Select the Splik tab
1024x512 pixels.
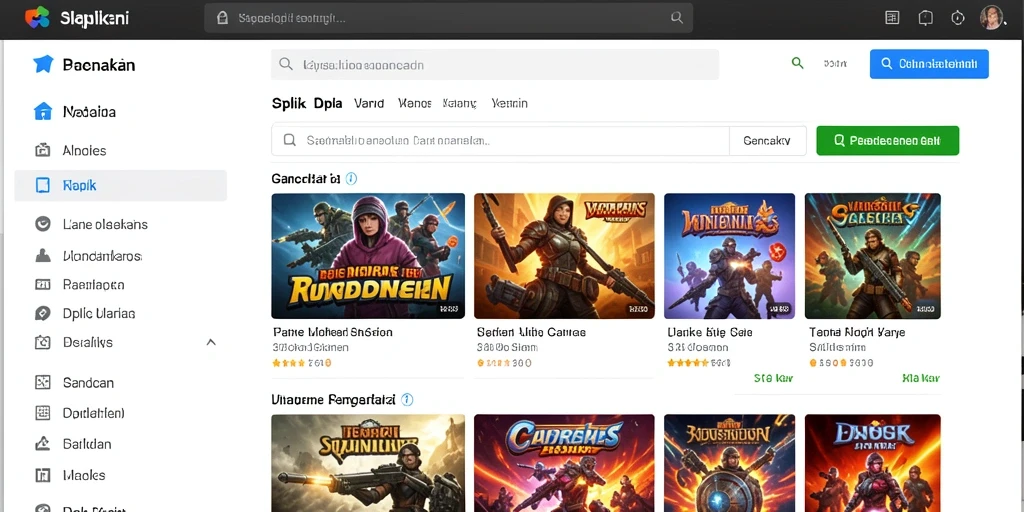(x=289, y=103)
